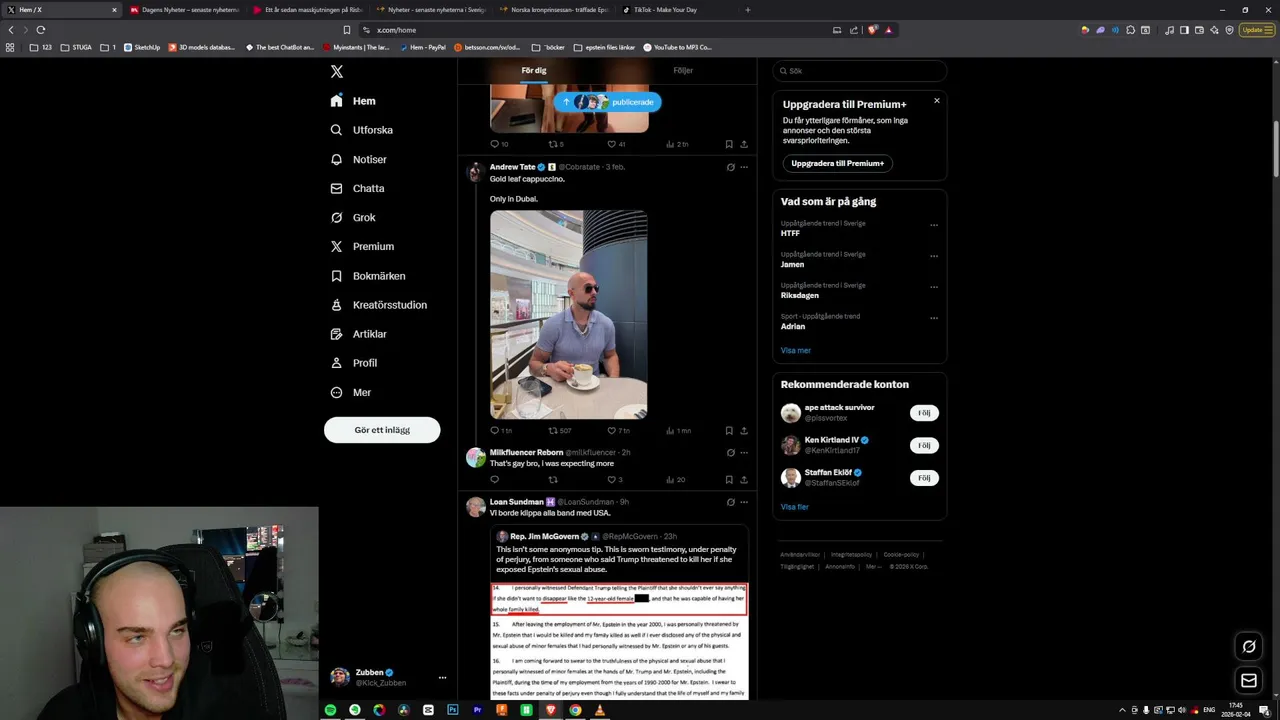
Task: Open Andrew Tate's profile avatar
Action: click(476, 171)
